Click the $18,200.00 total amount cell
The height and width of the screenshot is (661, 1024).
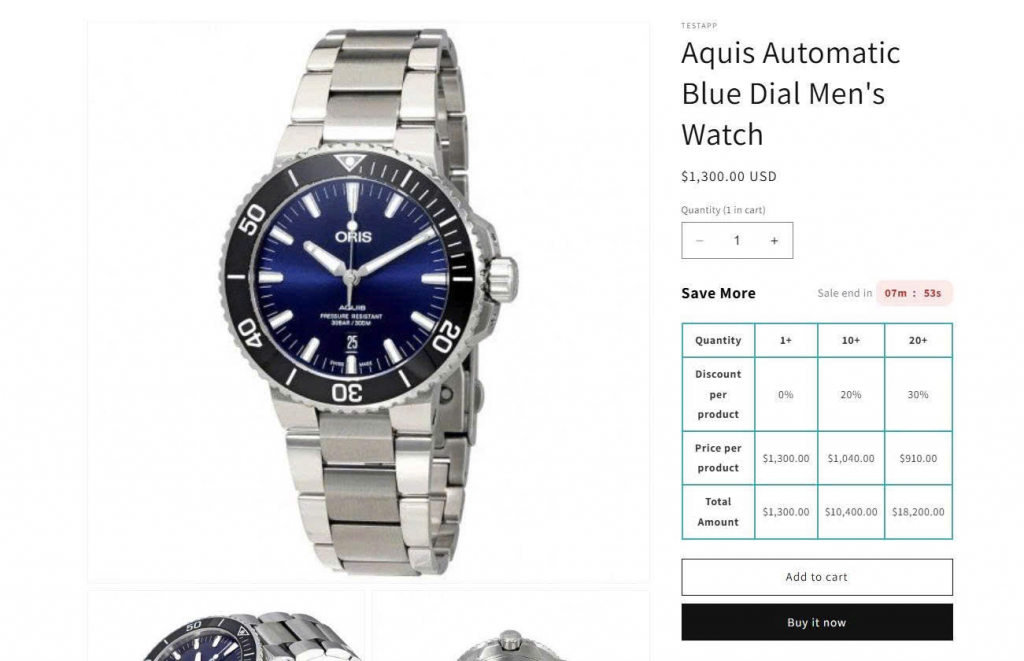click(918, 512)
